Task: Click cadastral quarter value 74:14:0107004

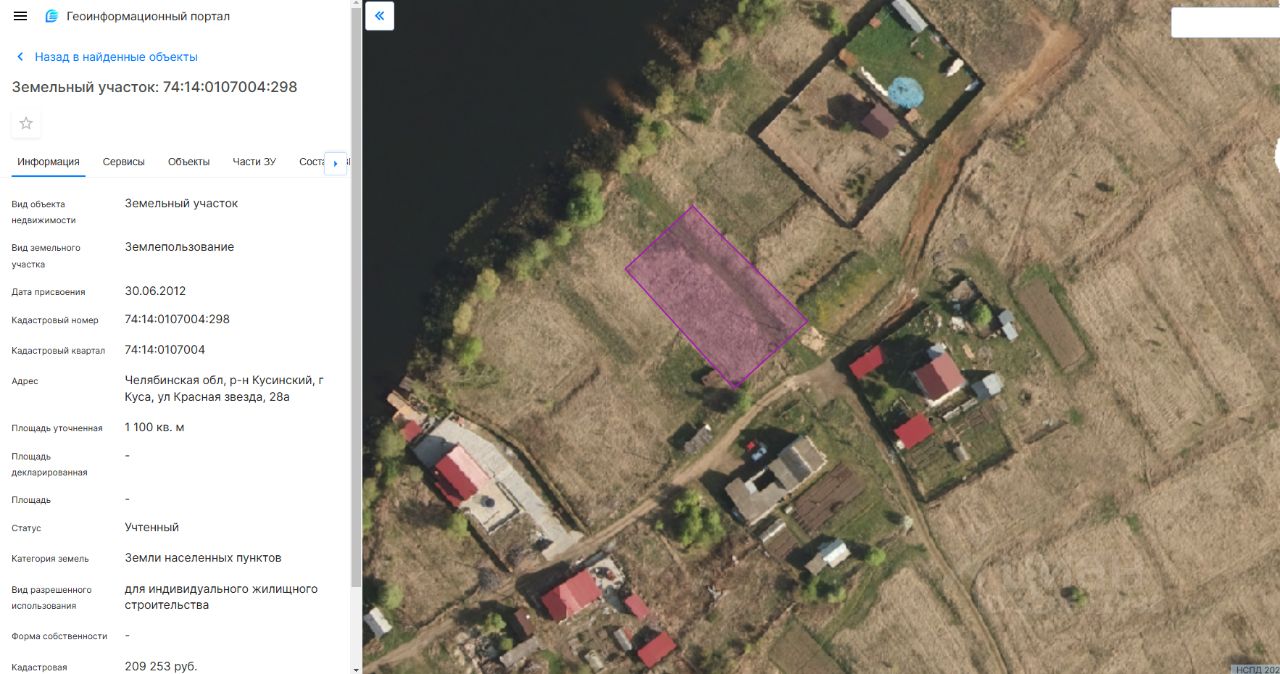Action: tap(165, 350)
